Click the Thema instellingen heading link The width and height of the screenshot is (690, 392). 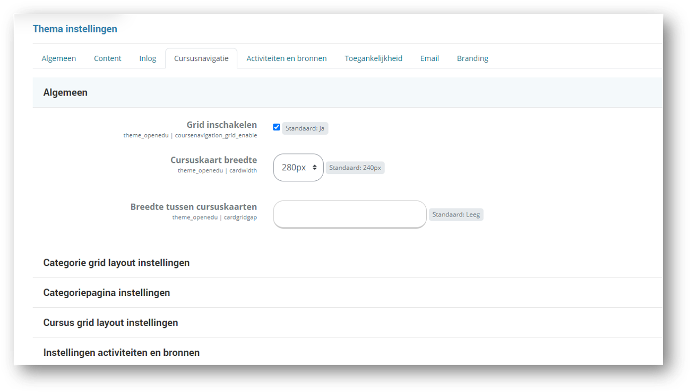(75, 29)
